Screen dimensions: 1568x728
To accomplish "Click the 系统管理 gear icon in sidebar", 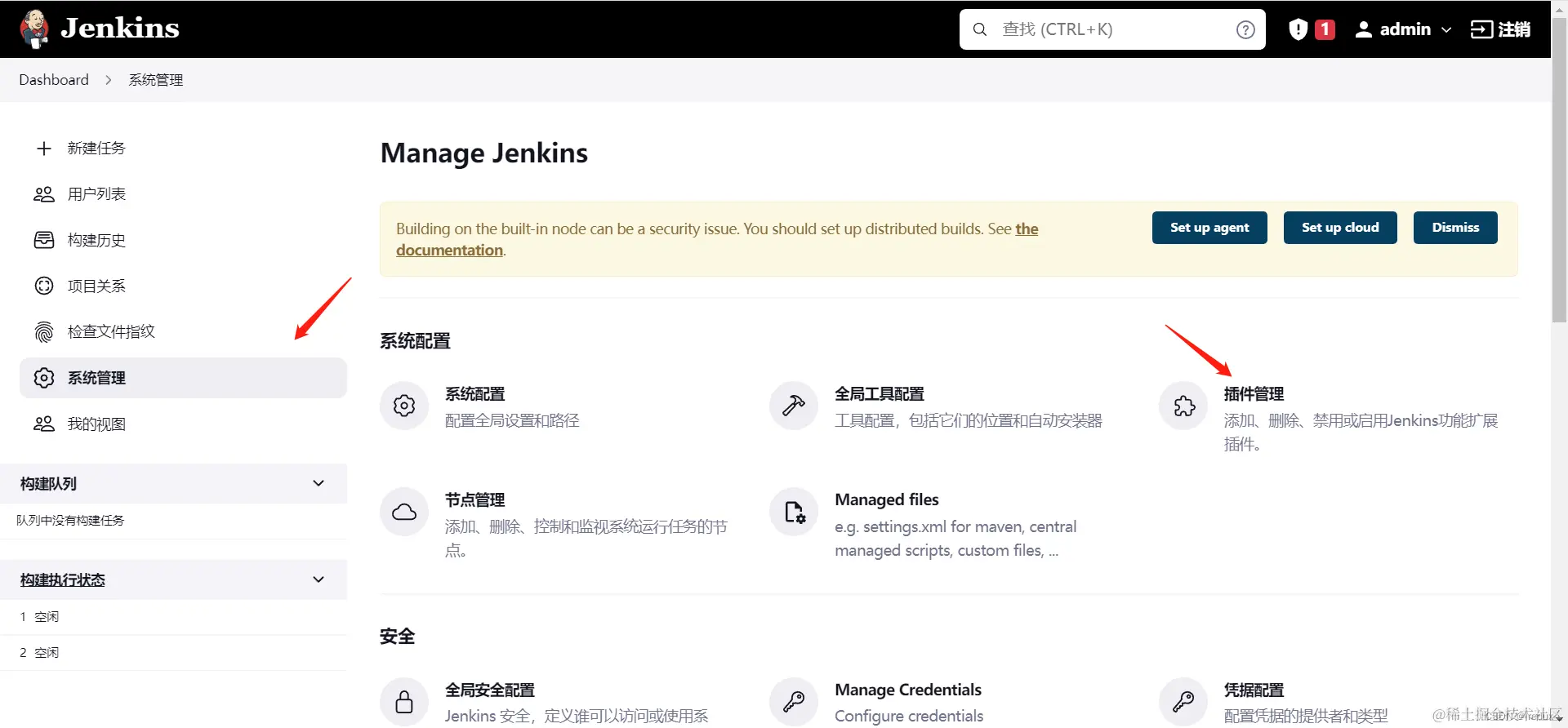I will coord(44,378).
